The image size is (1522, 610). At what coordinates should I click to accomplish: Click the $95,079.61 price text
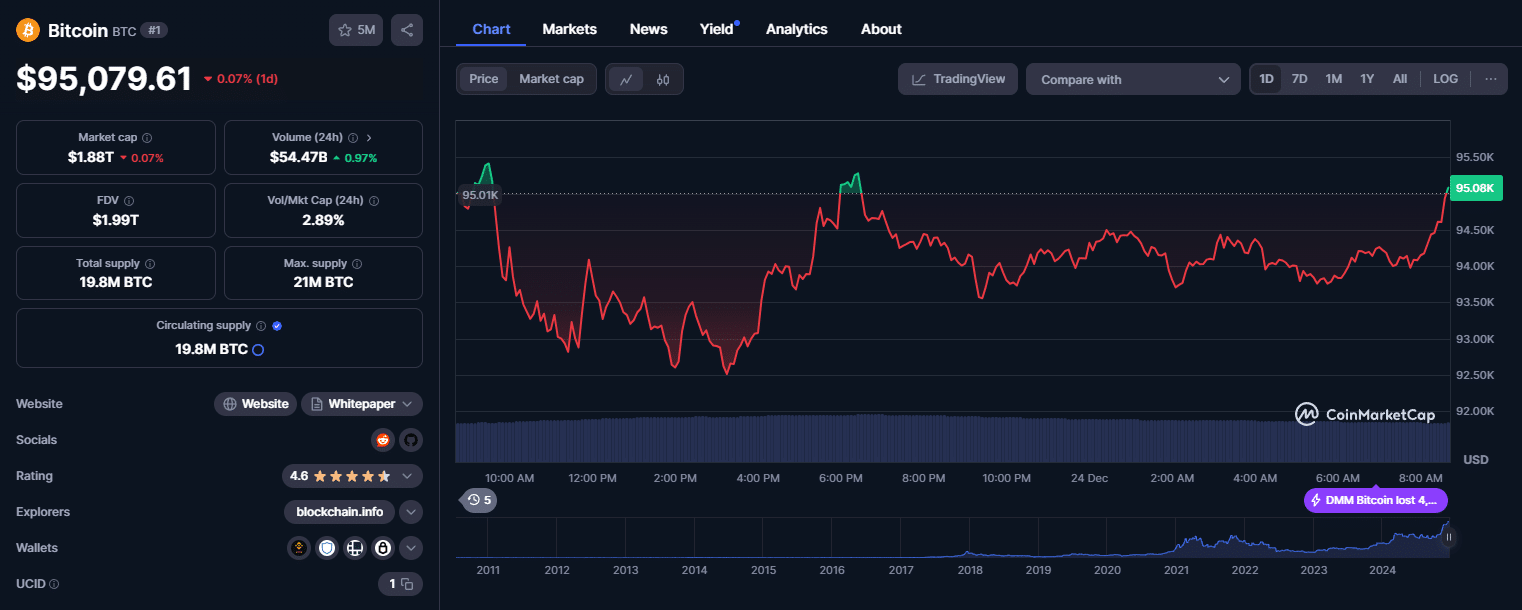pos(104,79)
